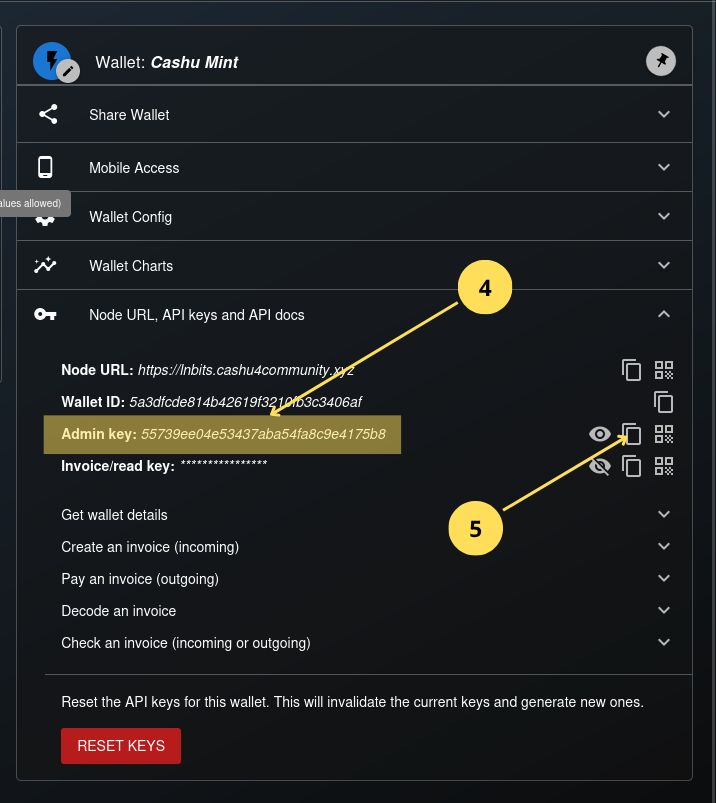Screen dimensions: 716x803
Task: Toggle the wallet pin button
Action: click(661, 61)
